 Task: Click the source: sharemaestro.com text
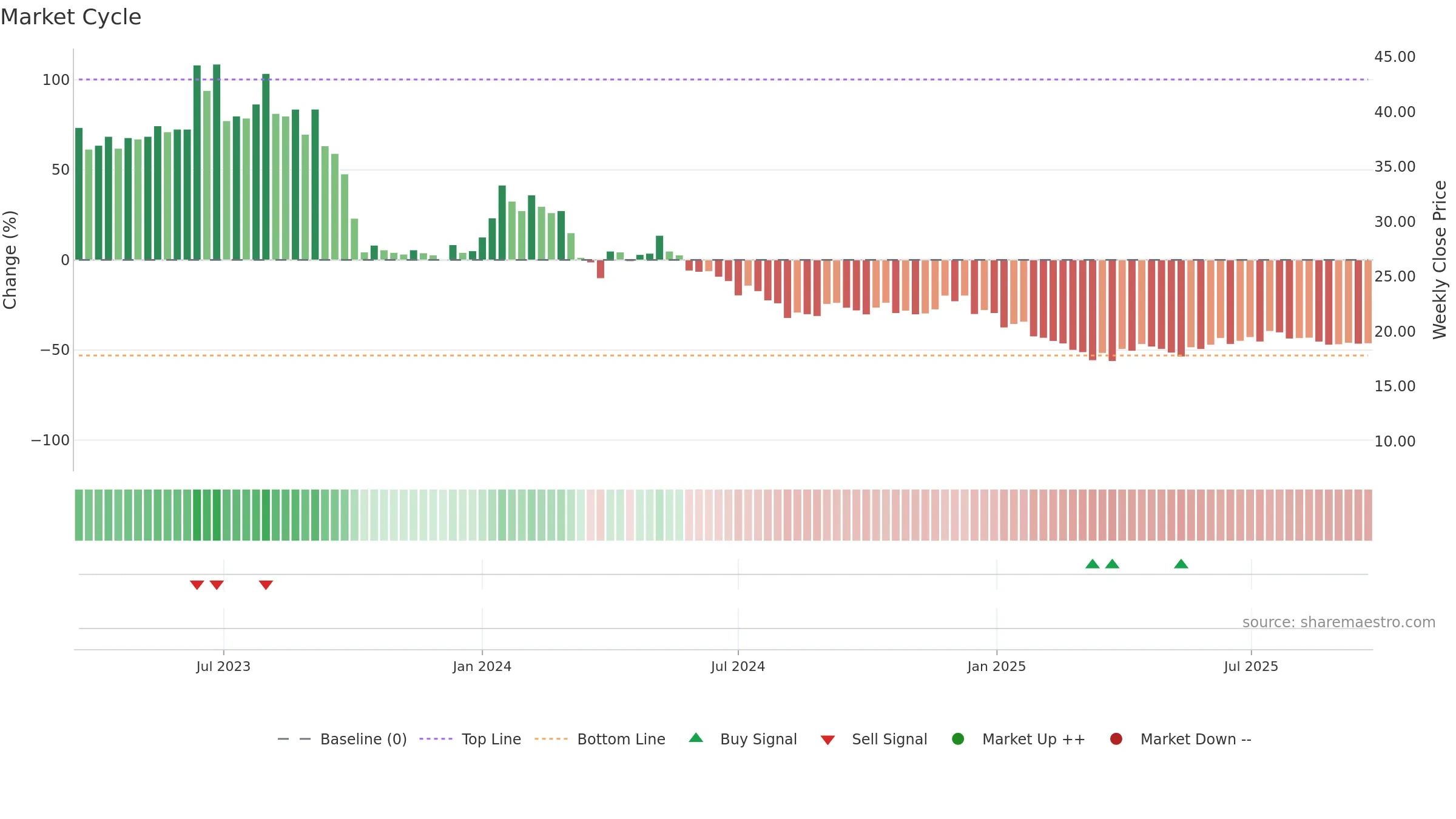point(1339,622)
